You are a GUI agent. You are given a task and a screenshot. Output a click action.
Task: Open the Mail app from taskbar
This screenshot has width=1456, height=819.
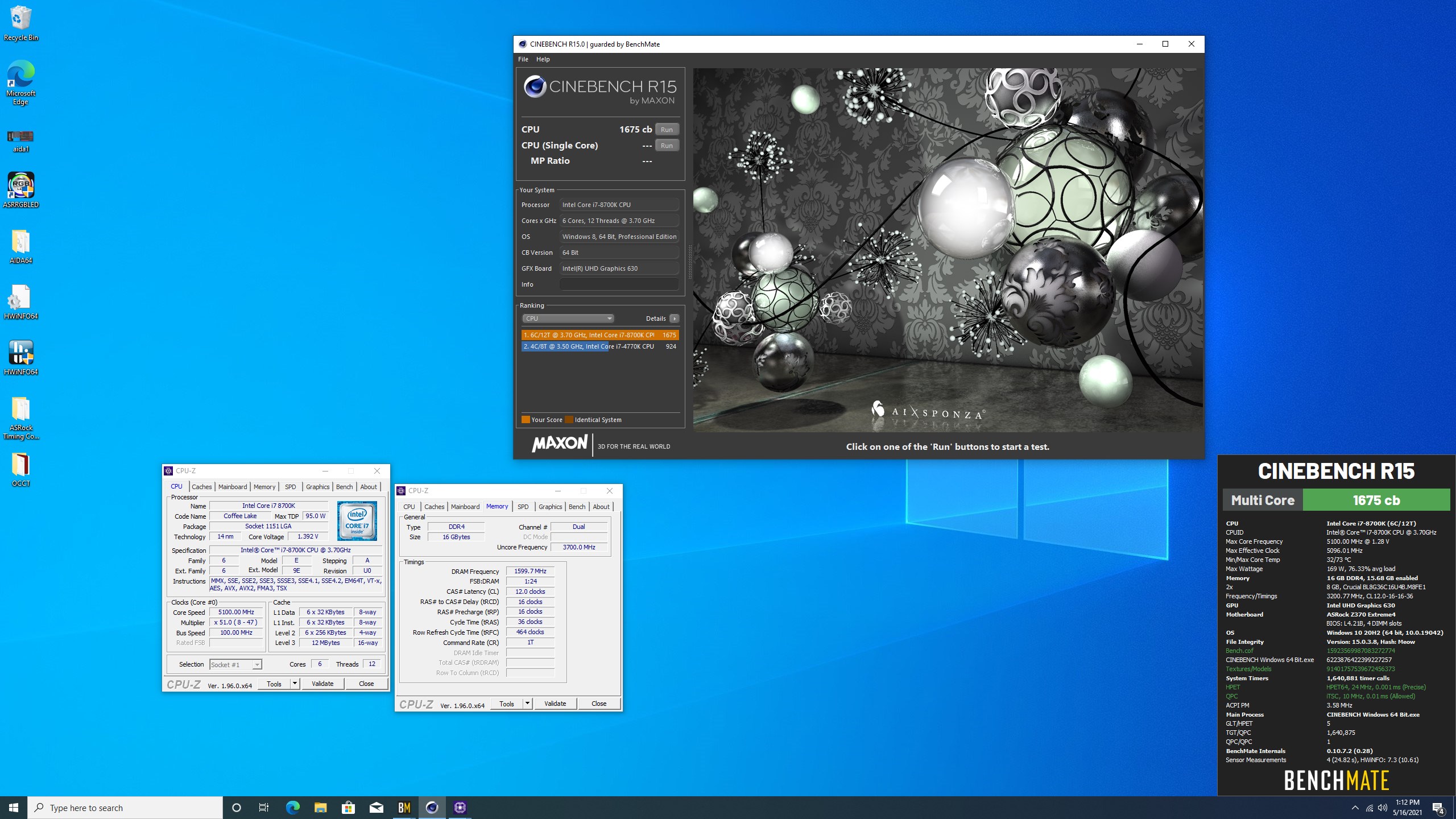[376, 808]
